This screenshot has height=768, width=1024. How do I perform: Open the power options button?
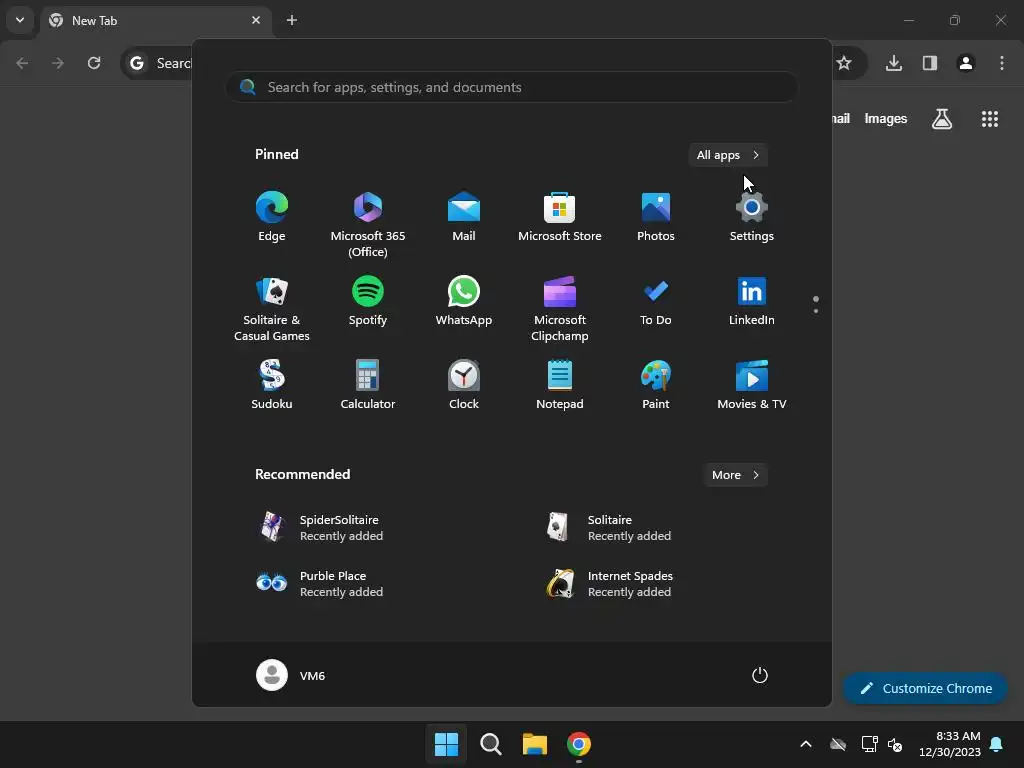pyautogui.click(x=760, y=675)
